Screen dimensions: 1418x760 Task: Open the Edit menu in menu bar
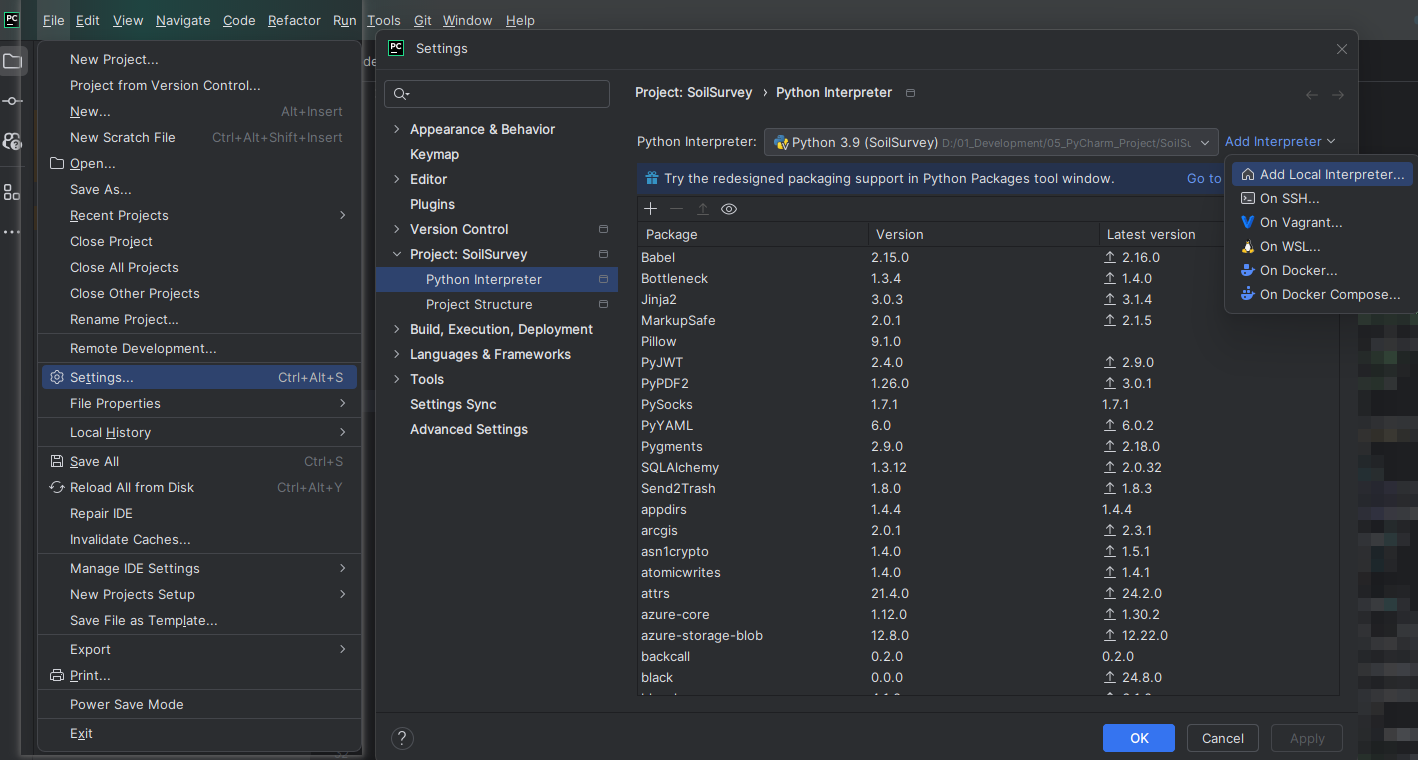pyautogui.click(x=88, y=20)
